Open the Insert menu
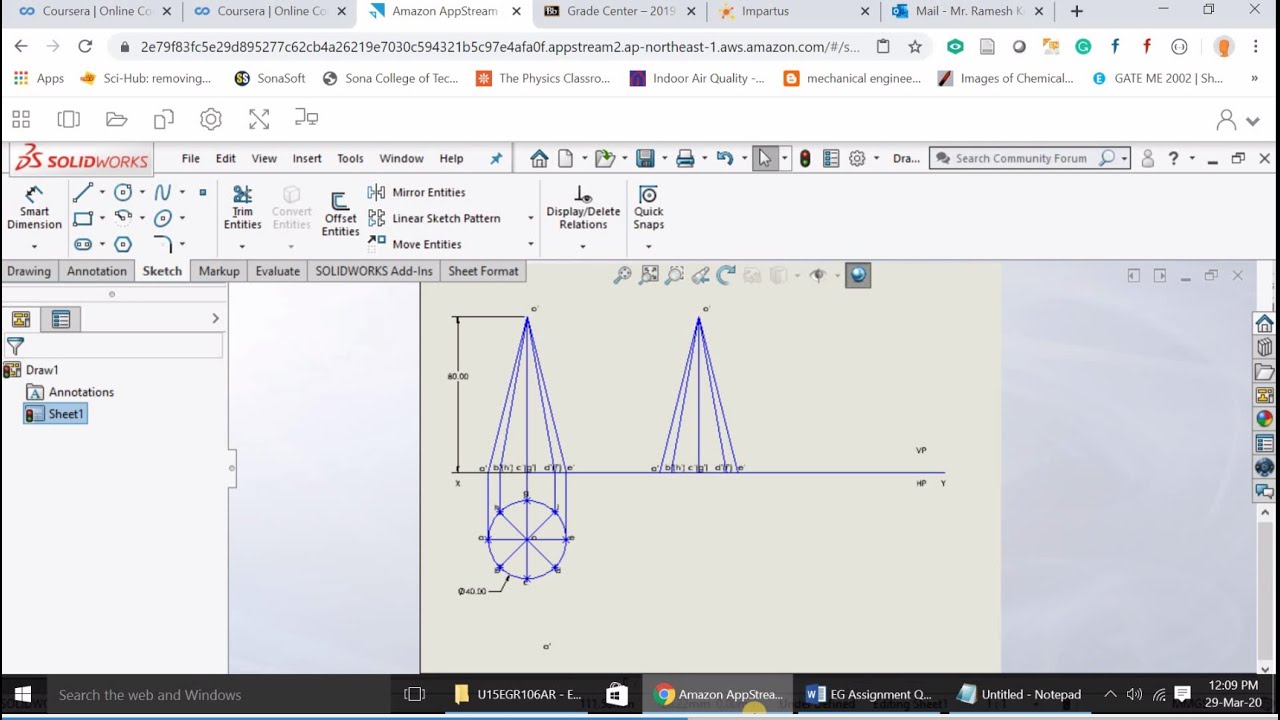Screen dimensions: 1280x720 [307, 158]
